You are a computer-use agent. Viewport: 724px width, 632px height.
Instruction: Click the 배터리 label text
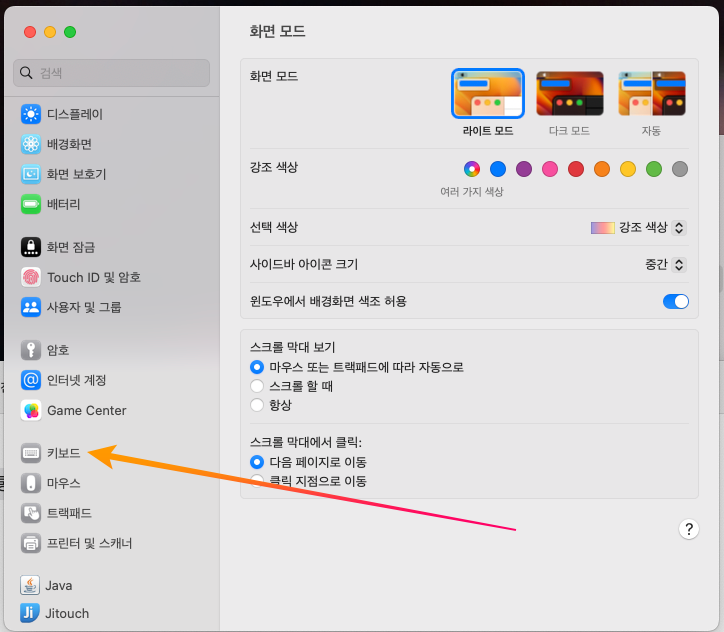pos(64,204)
